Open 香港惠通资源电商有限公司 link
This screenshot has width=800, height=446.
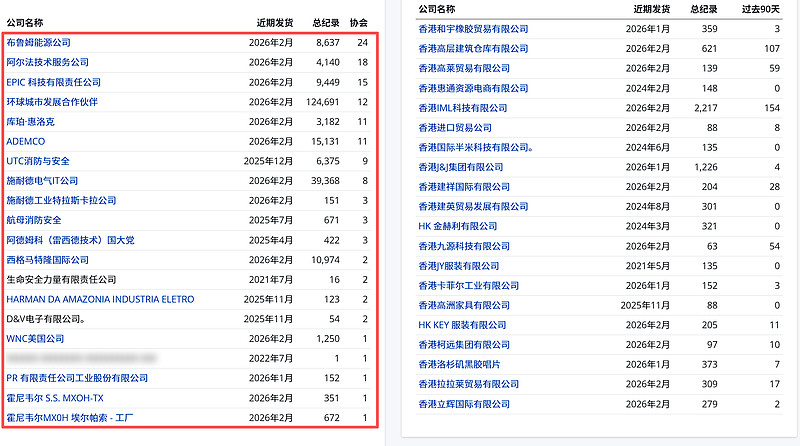(x=473, y=88)
